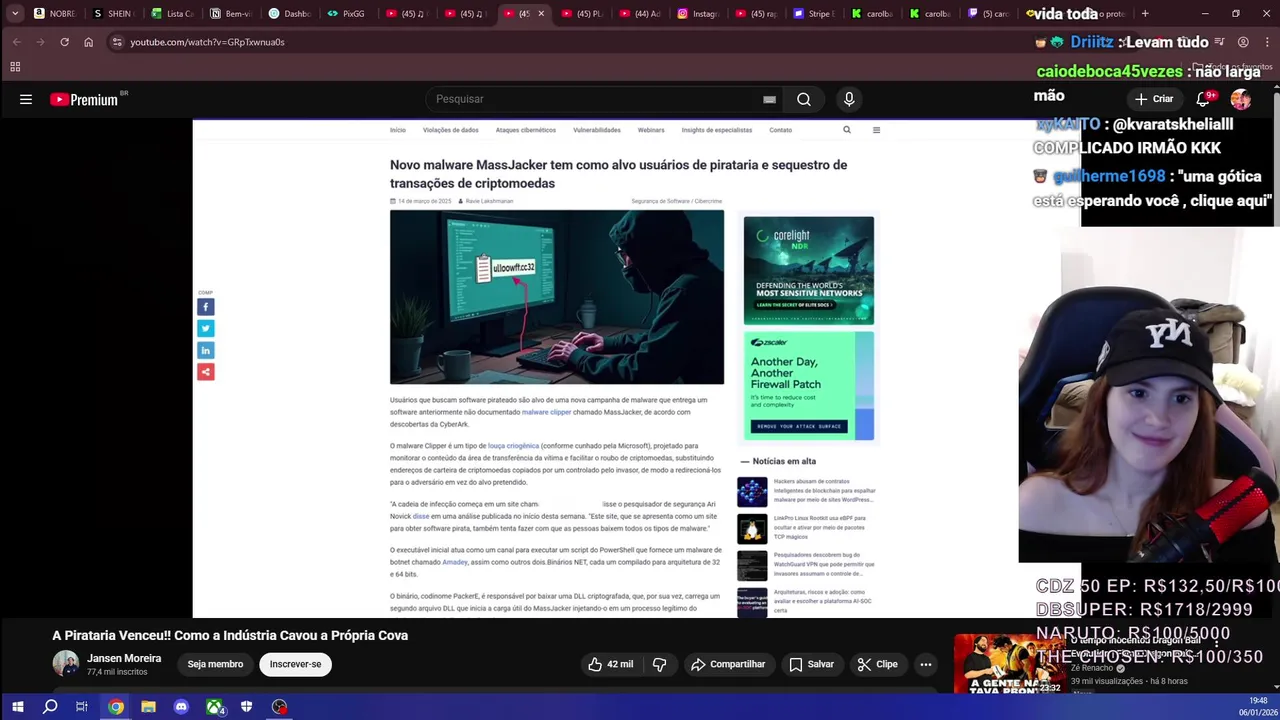This screenshot has width=1280, height=720.
Task: Open a new browser tab
Action: pyautogui.click(x=1145, y=14)
